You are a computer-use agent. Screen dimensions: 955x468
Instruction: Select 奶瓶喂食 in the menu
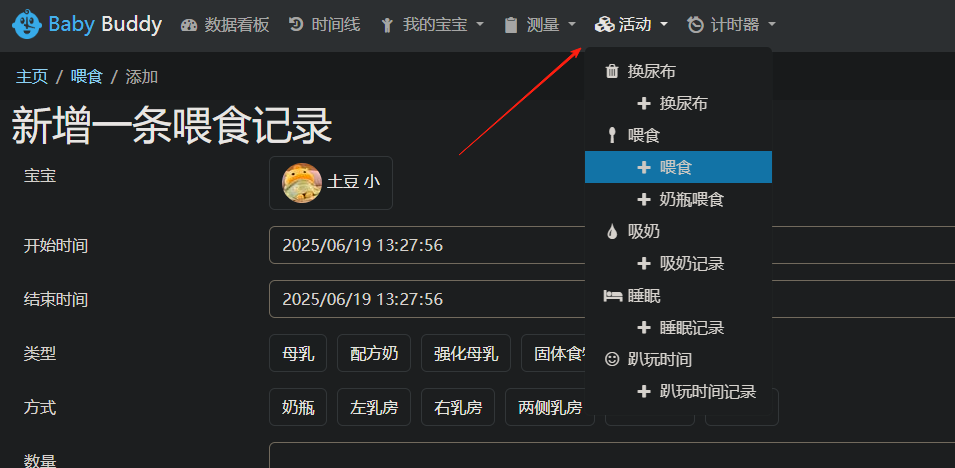point(678,199)
